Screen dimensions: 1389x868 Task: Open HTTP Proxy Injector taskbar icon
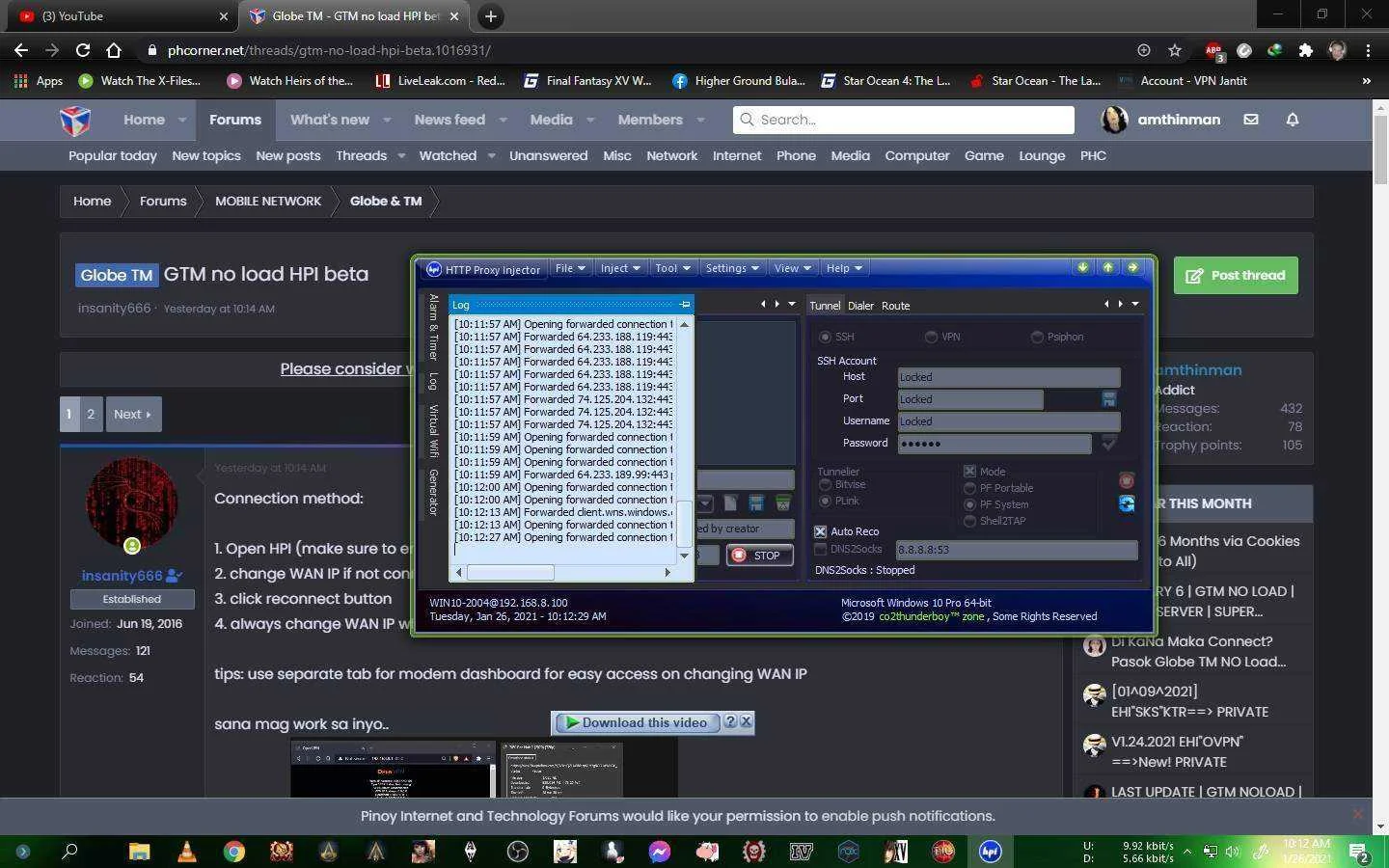point(990,851)
